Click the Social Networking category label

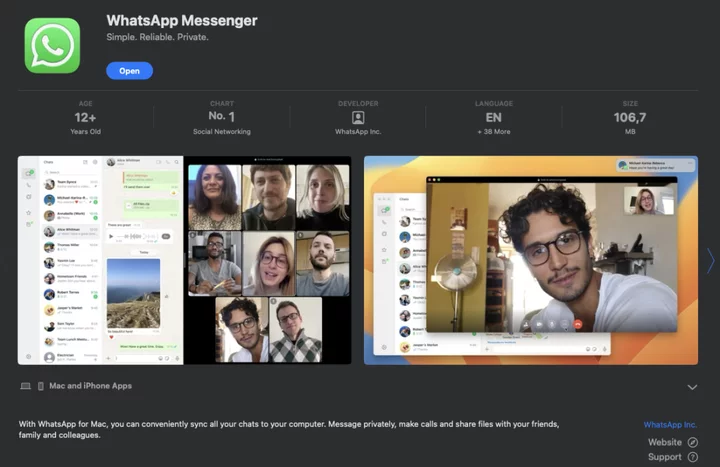[221, 132]
